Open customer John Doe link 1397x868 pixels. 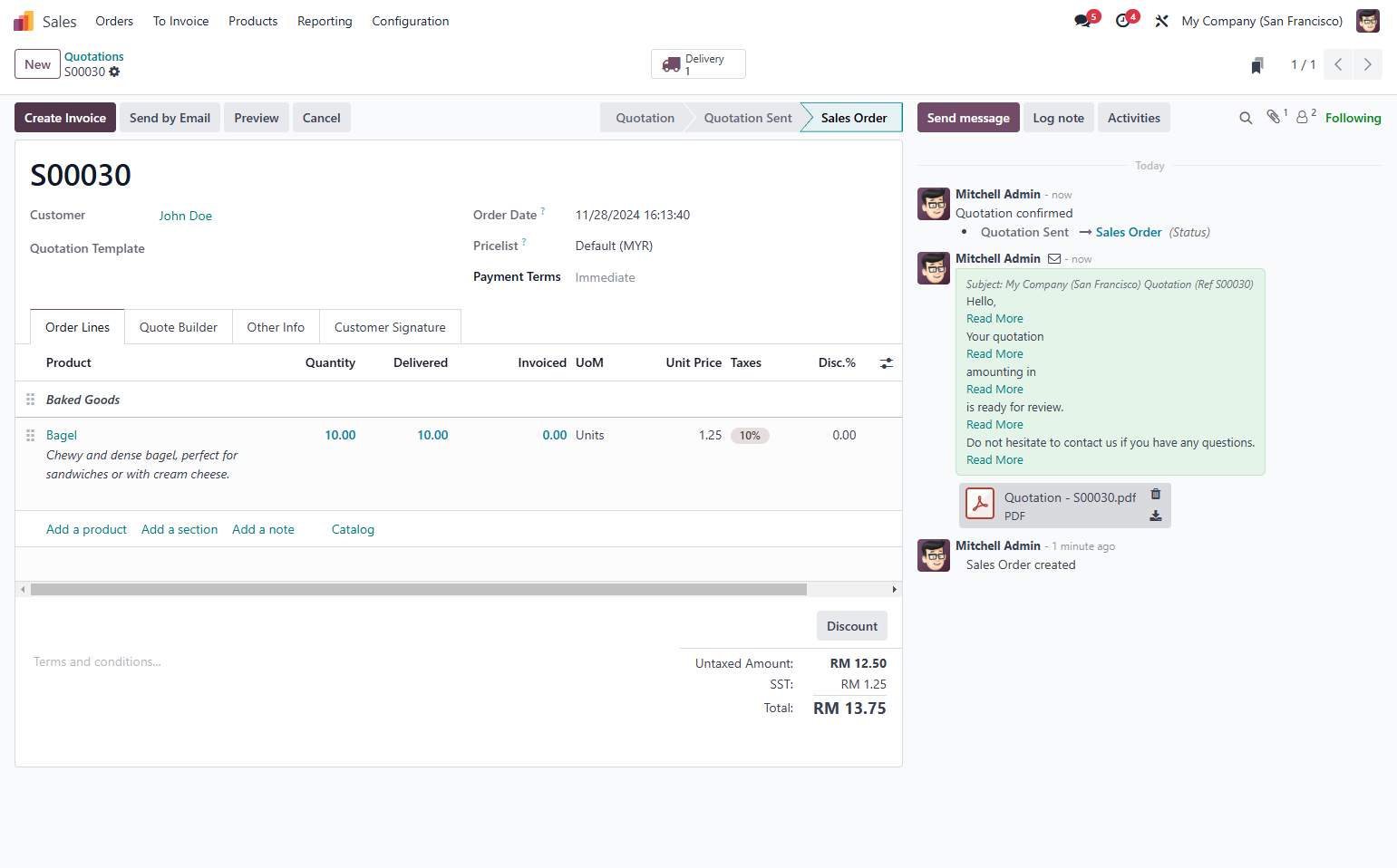pos(186,216)
